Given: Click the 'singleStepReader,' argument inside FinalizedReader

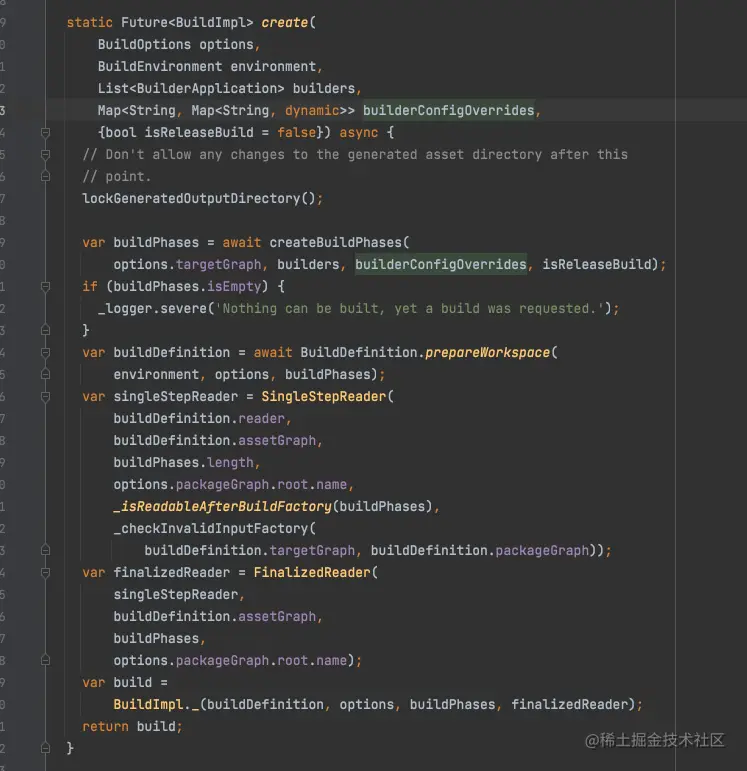Looking at the screenshot, I should [x=179, y=594].
